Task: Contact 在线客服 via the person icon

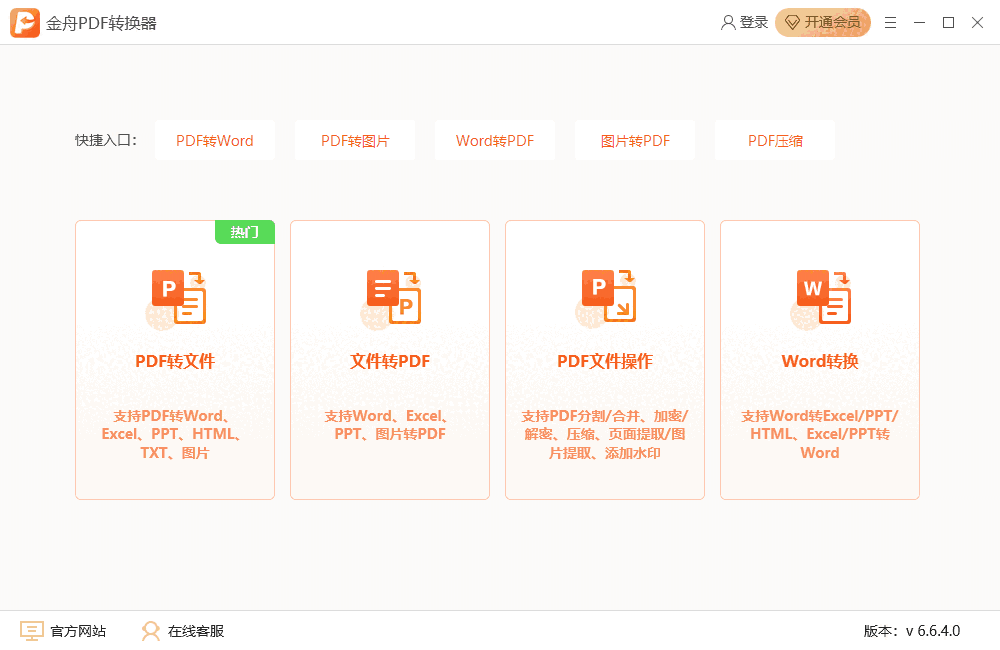Action: tap(150, 631)
